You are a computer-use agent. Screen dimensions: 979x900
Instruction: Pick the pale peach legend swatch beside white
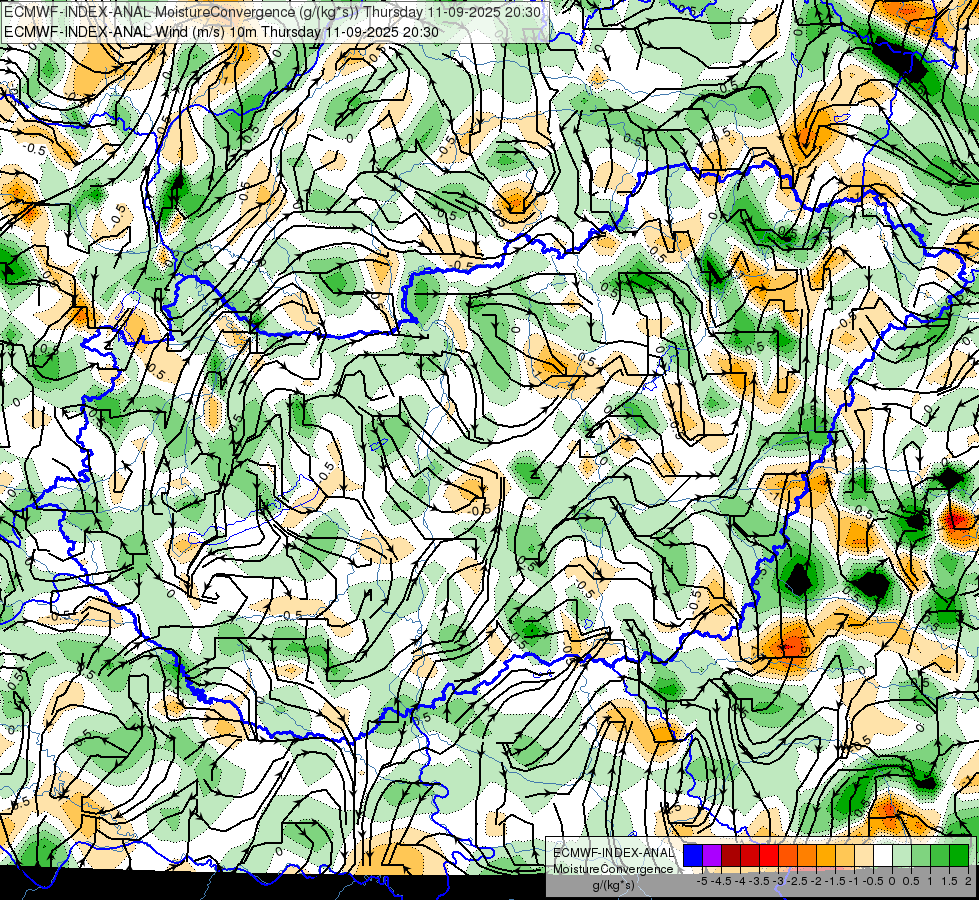point(864,856)
